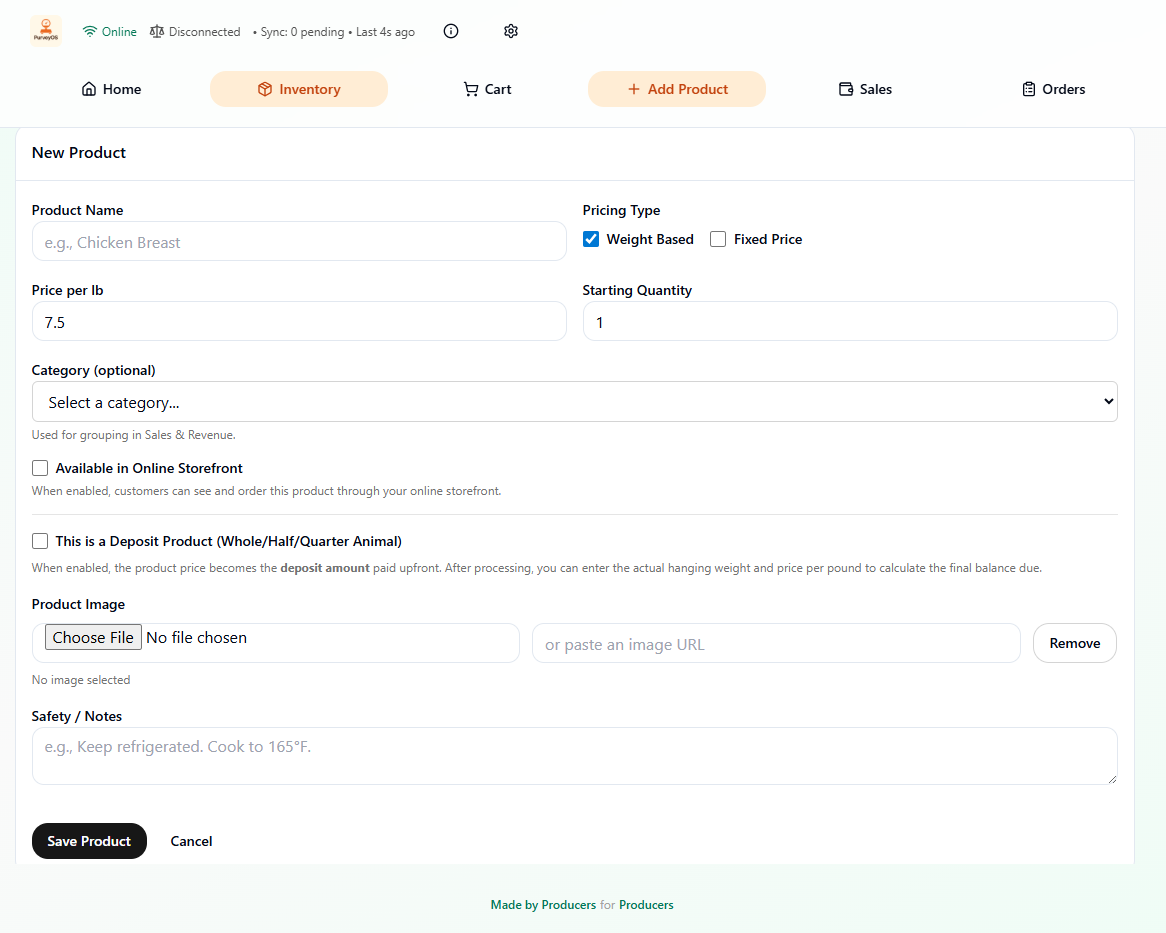
Task: Check the Disconnected sync status indicator
Action: (195, 31)
